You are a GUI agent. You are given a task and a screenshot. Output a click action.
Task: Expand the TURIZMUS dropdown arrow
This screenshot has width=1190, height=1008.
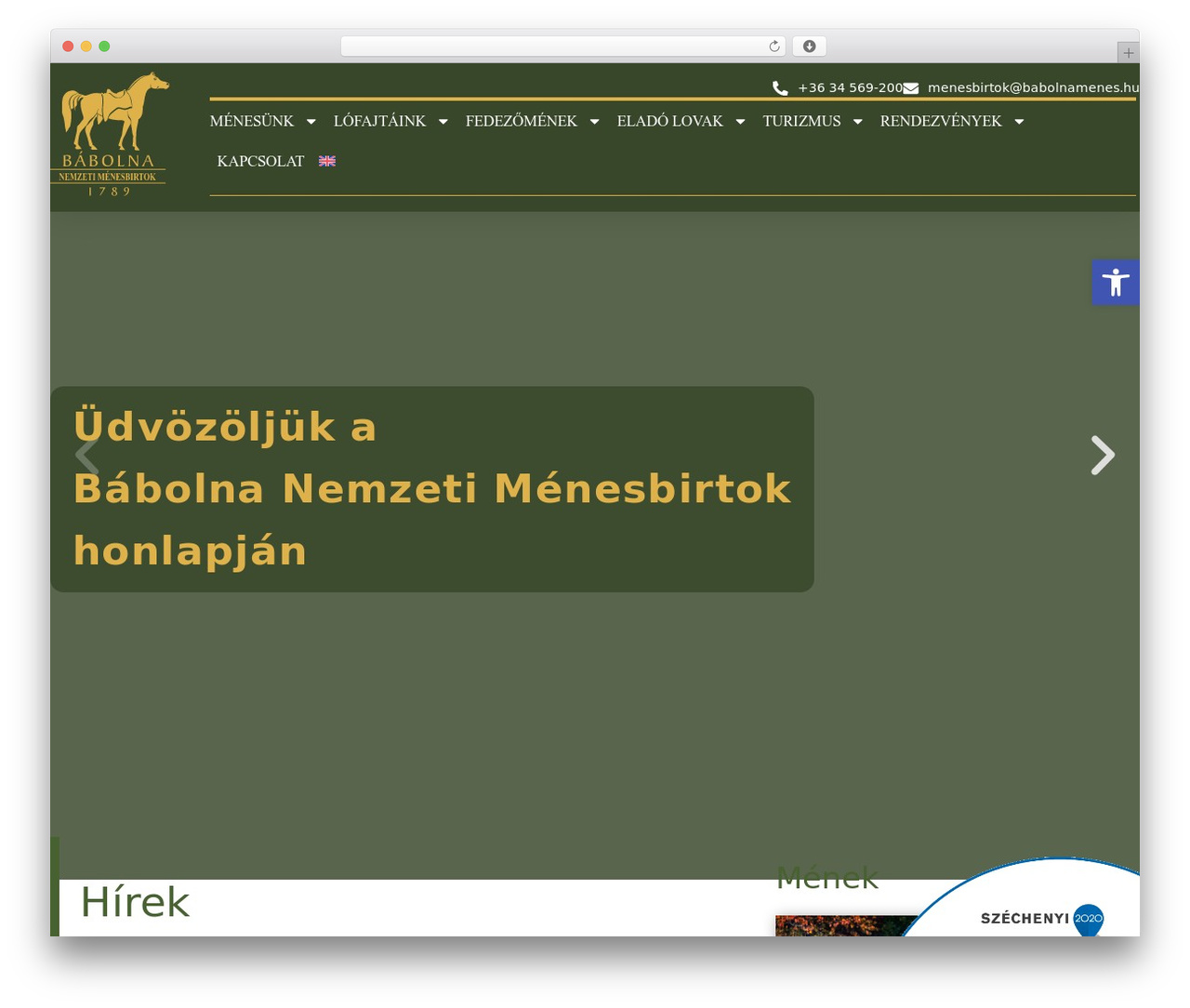click(858, 122)
